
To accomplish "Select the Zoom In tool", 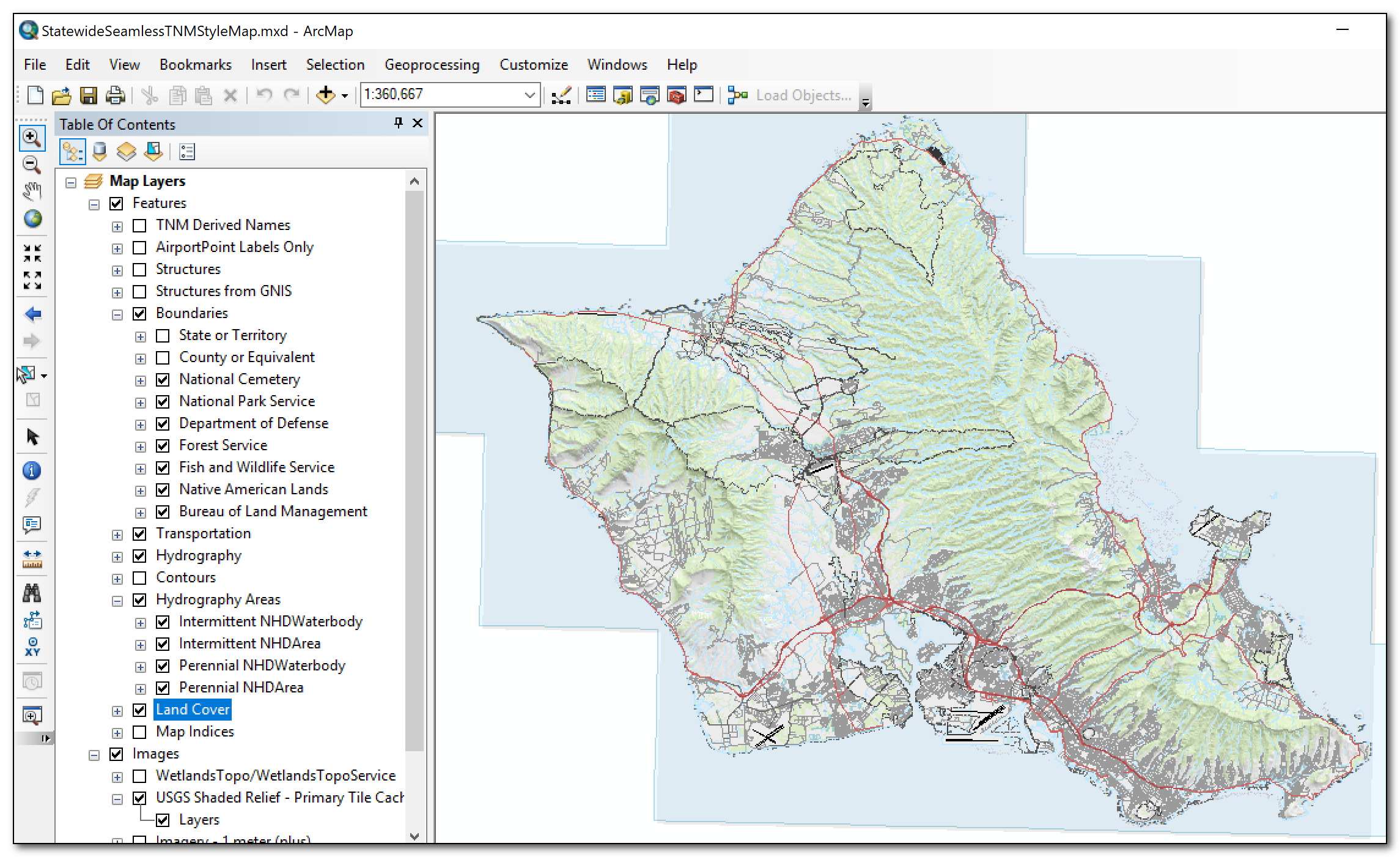I will pyautogui.click(x=32, y=138).
